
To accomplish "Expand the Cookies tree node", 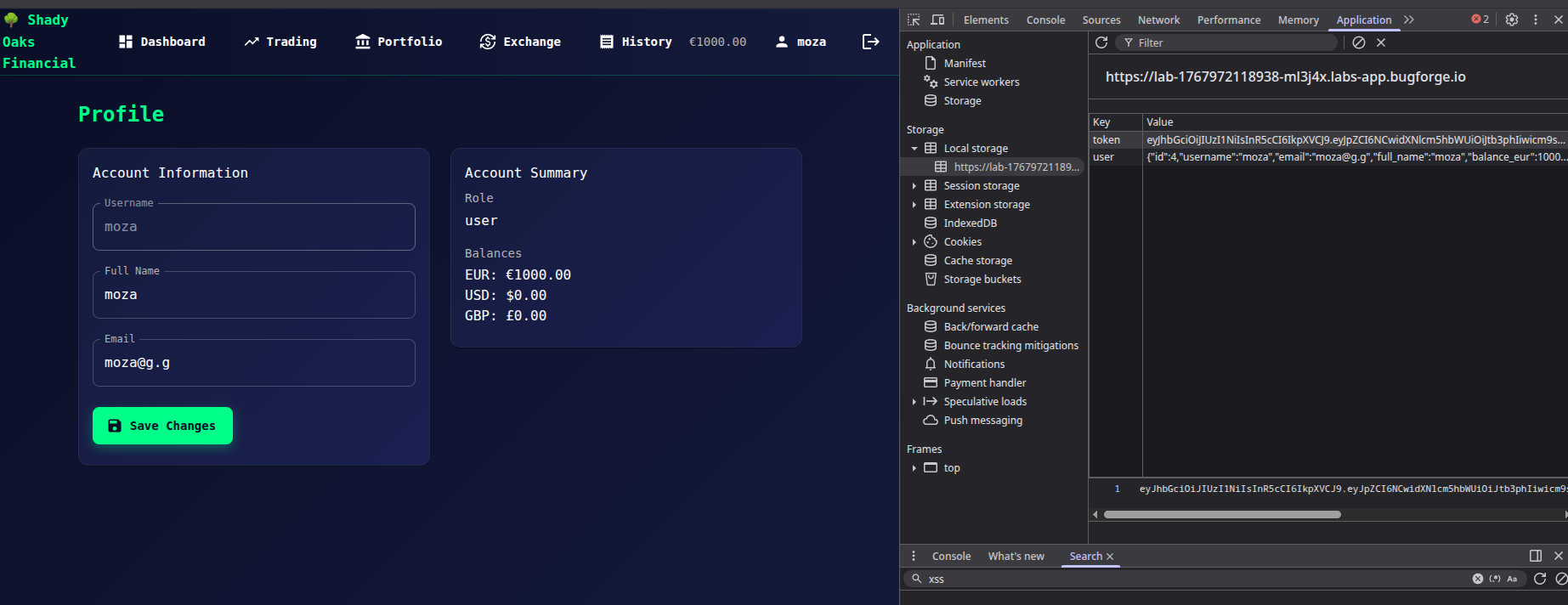I will pos(914,242).
